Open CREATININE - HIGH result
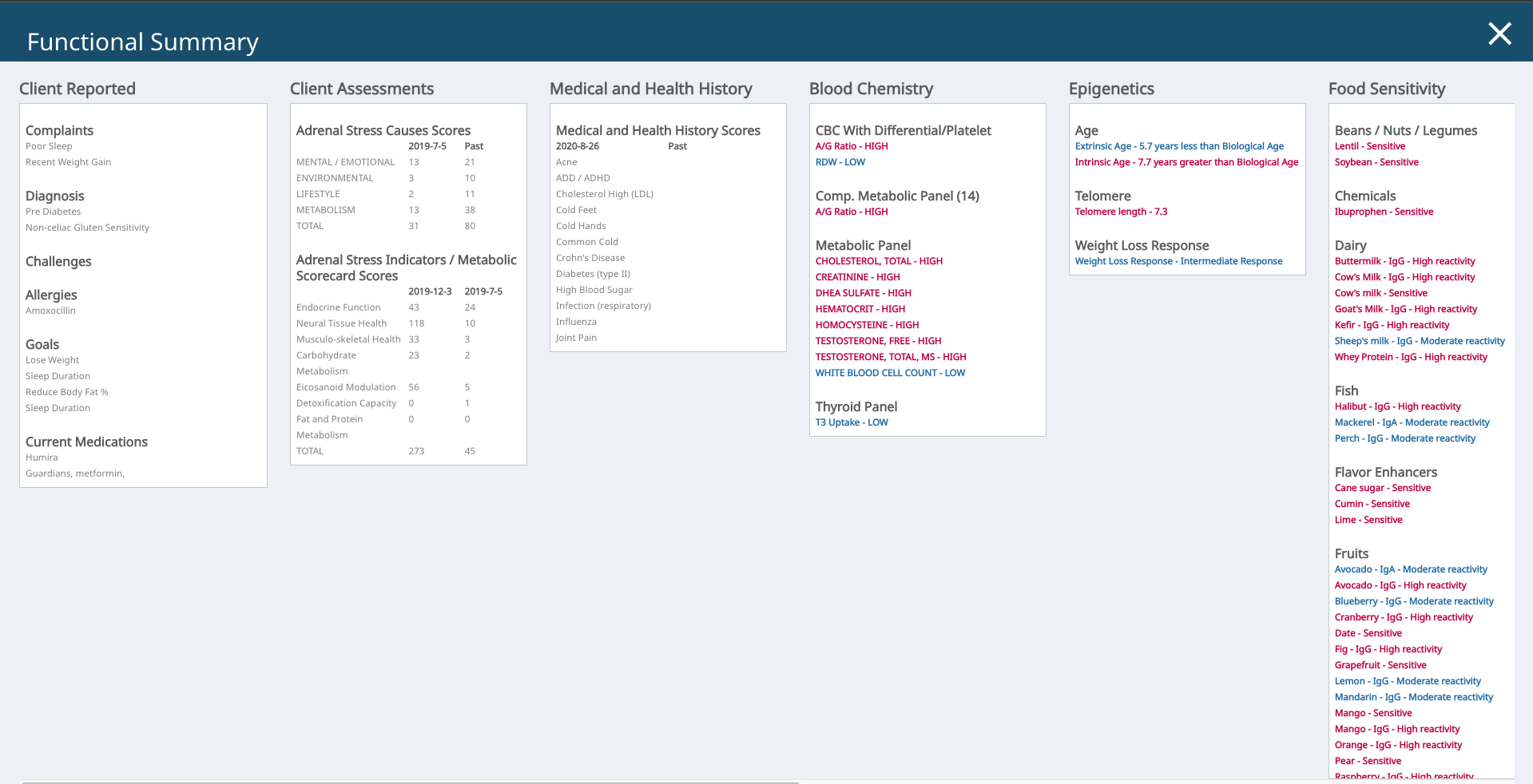Image resolution: width=1533 pixels, height=784 pixels. [858, 277]
